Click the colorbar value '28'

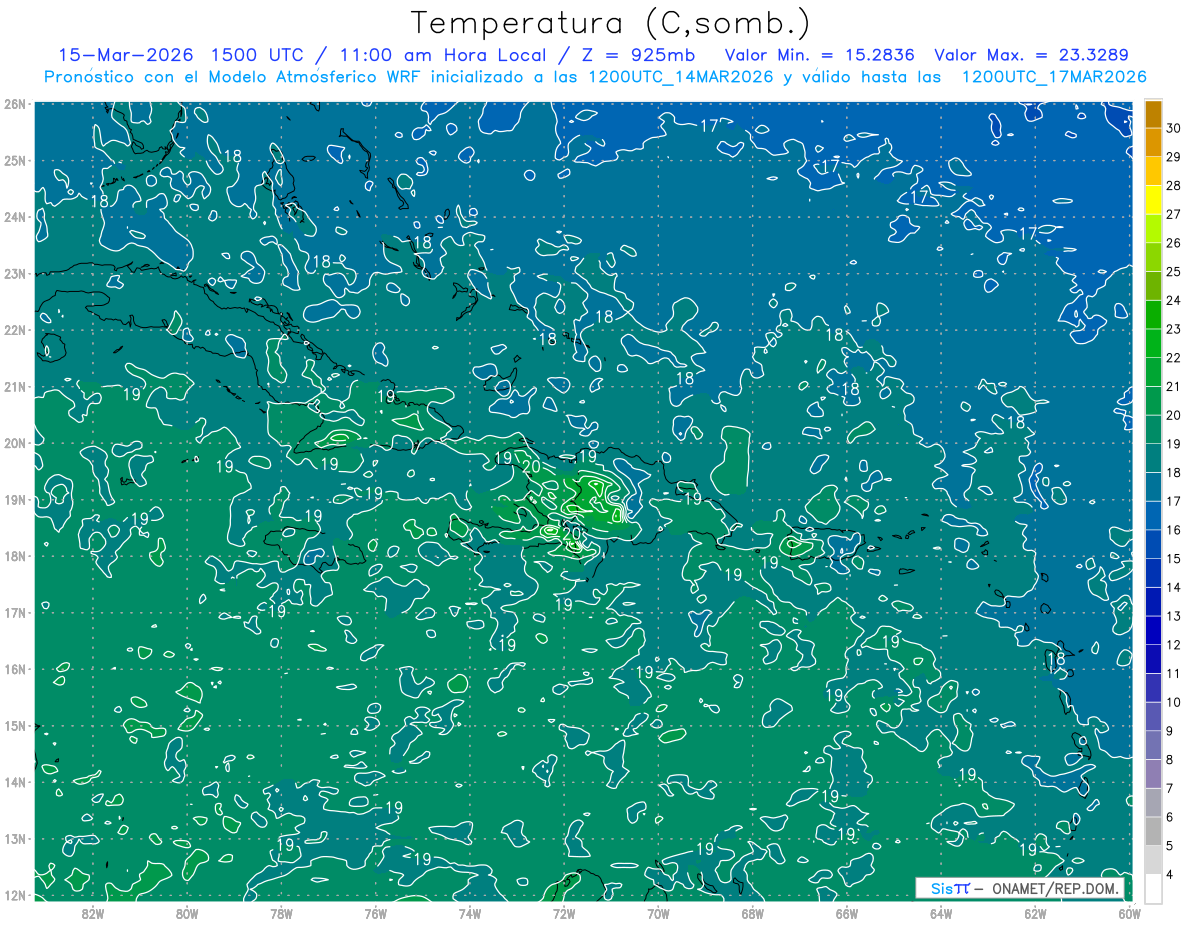[x=1174, y=186]
